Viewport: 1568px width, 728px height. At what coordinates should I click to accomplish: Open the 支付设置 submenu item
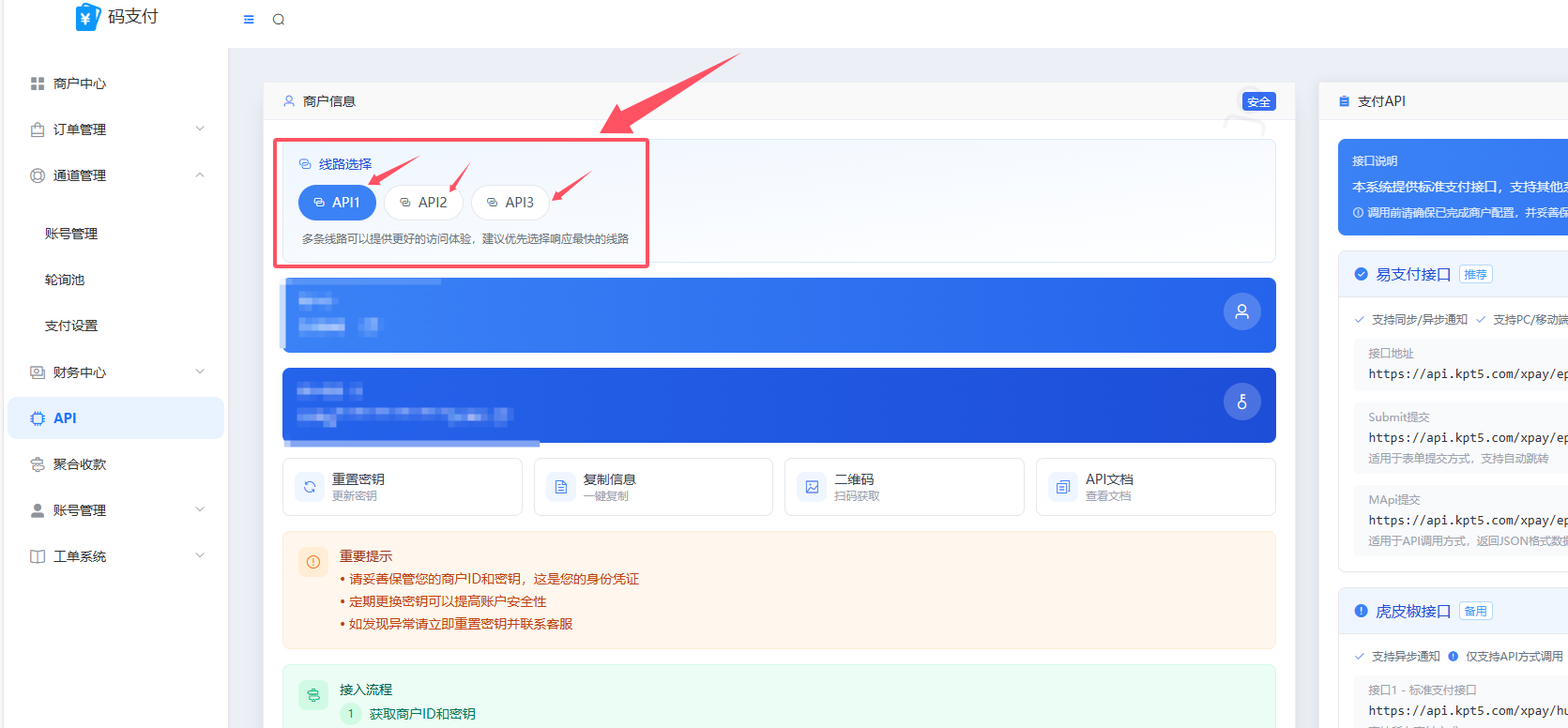click(71, 326)
